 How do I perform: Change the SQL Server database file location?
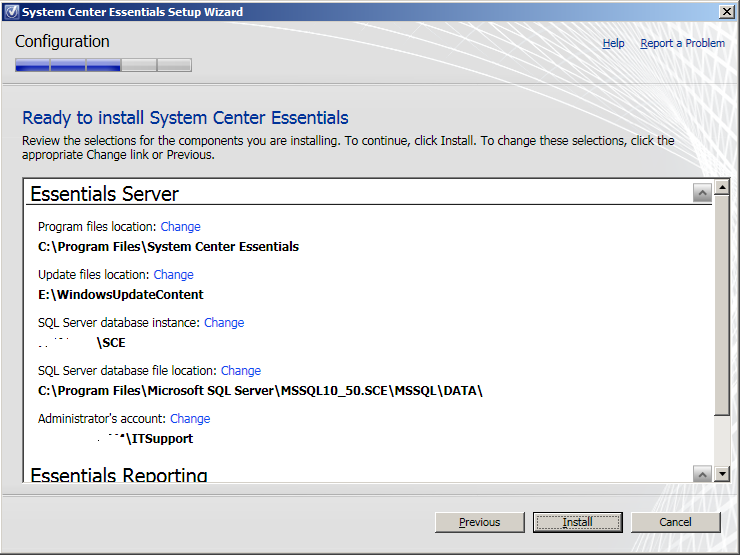click(x=241, y=371)
